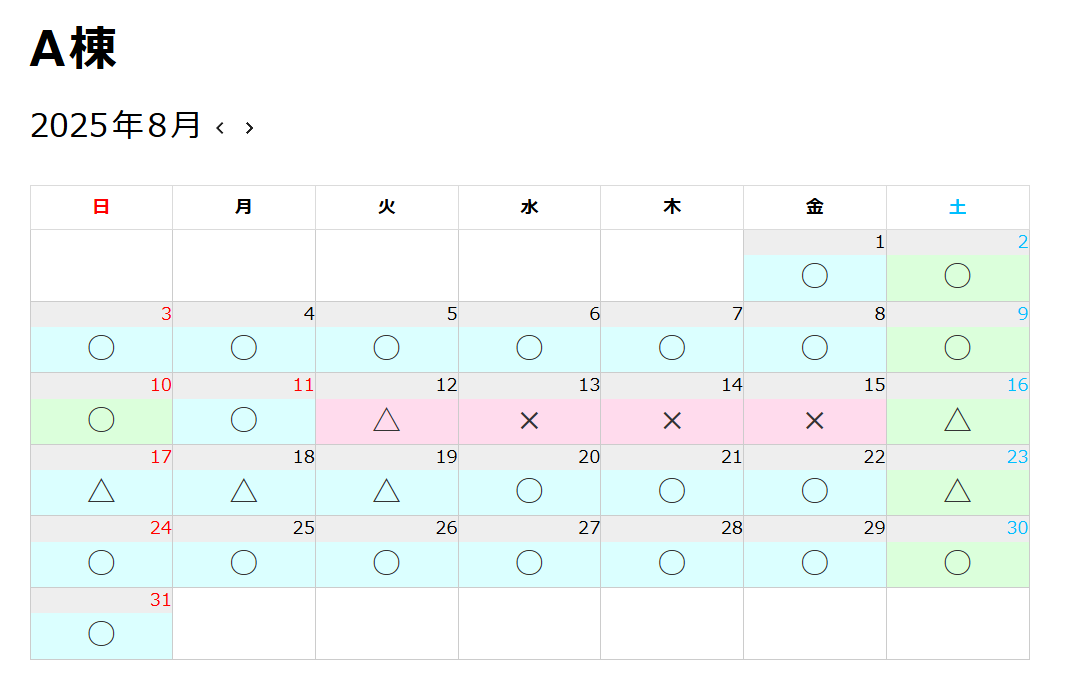Click the A棟 page heading
Image resolution: width=1070 pixels, height=679 pixels.
click(x=73, y=49)
